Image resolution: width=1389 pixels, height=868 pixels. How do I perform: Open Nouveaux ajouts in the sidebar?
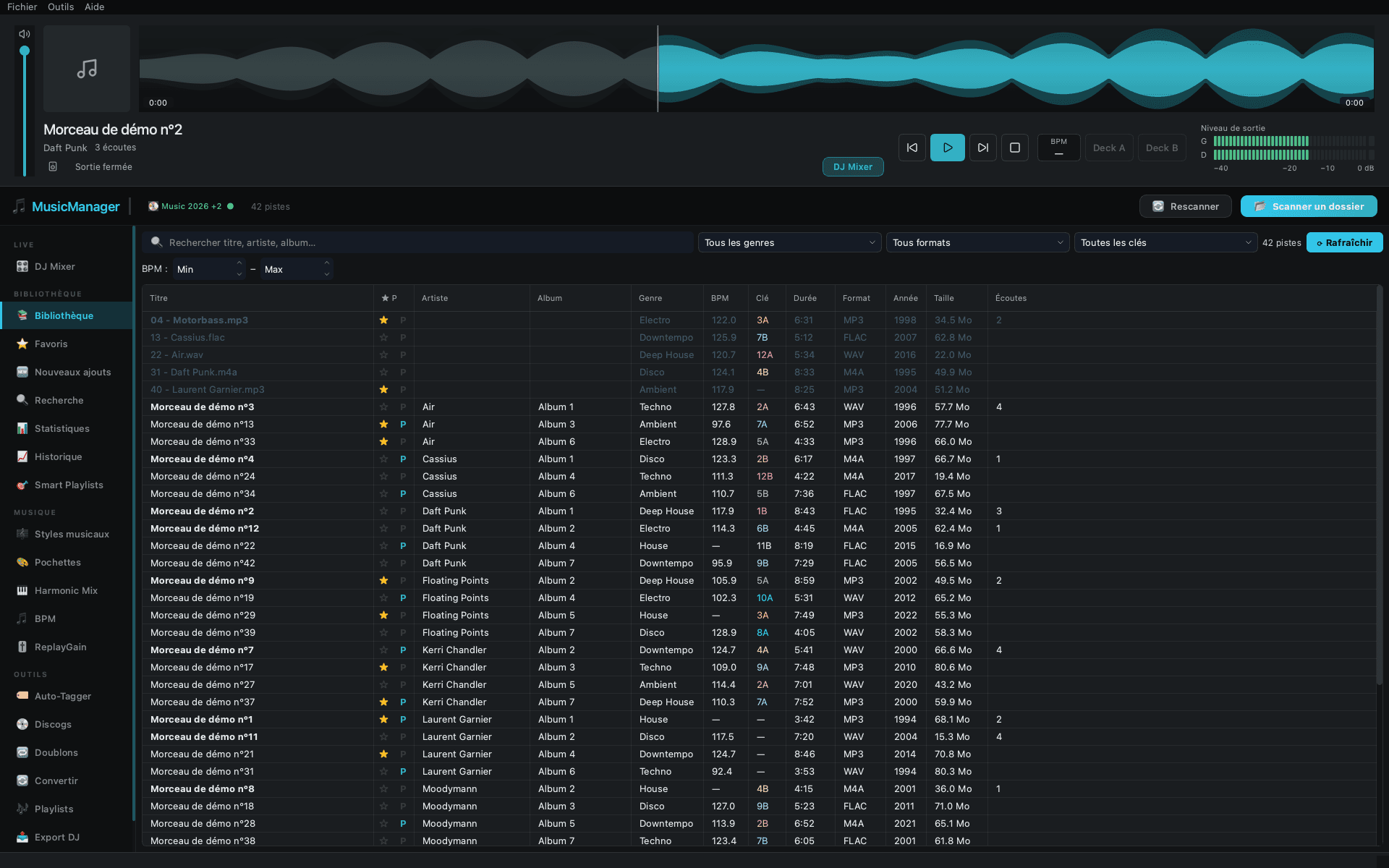click(x=67, y=372)
